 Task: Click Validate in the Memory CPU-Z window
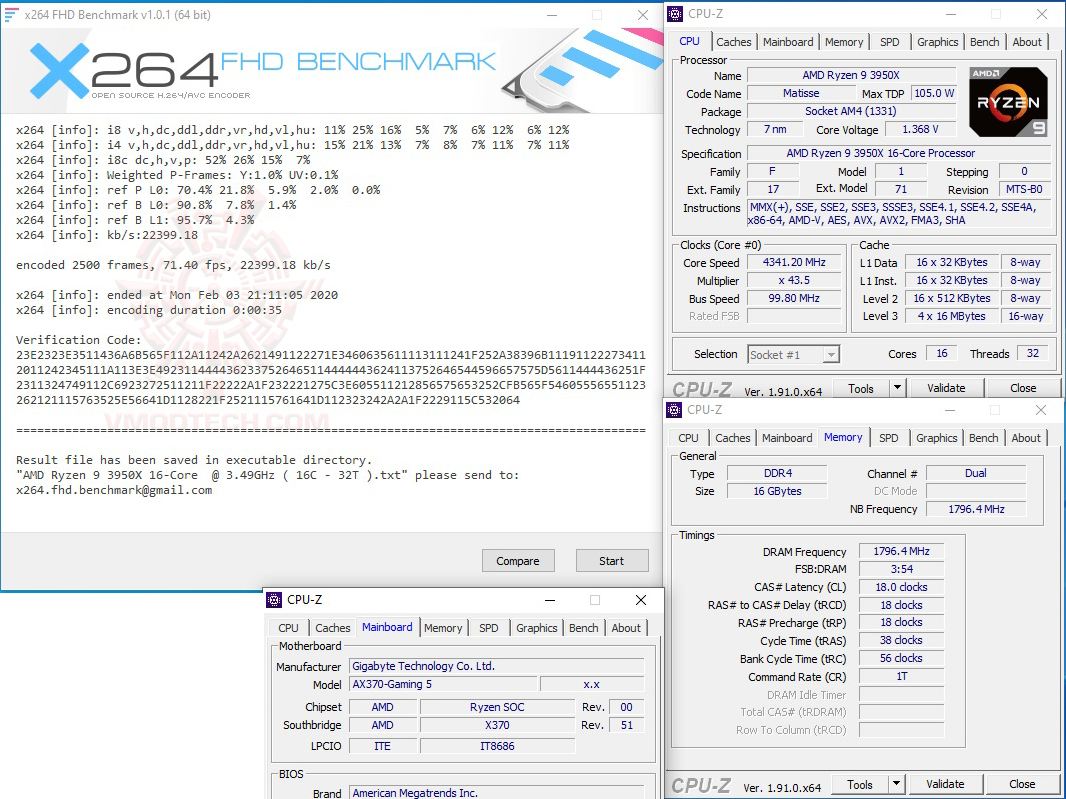coord(945,784)
